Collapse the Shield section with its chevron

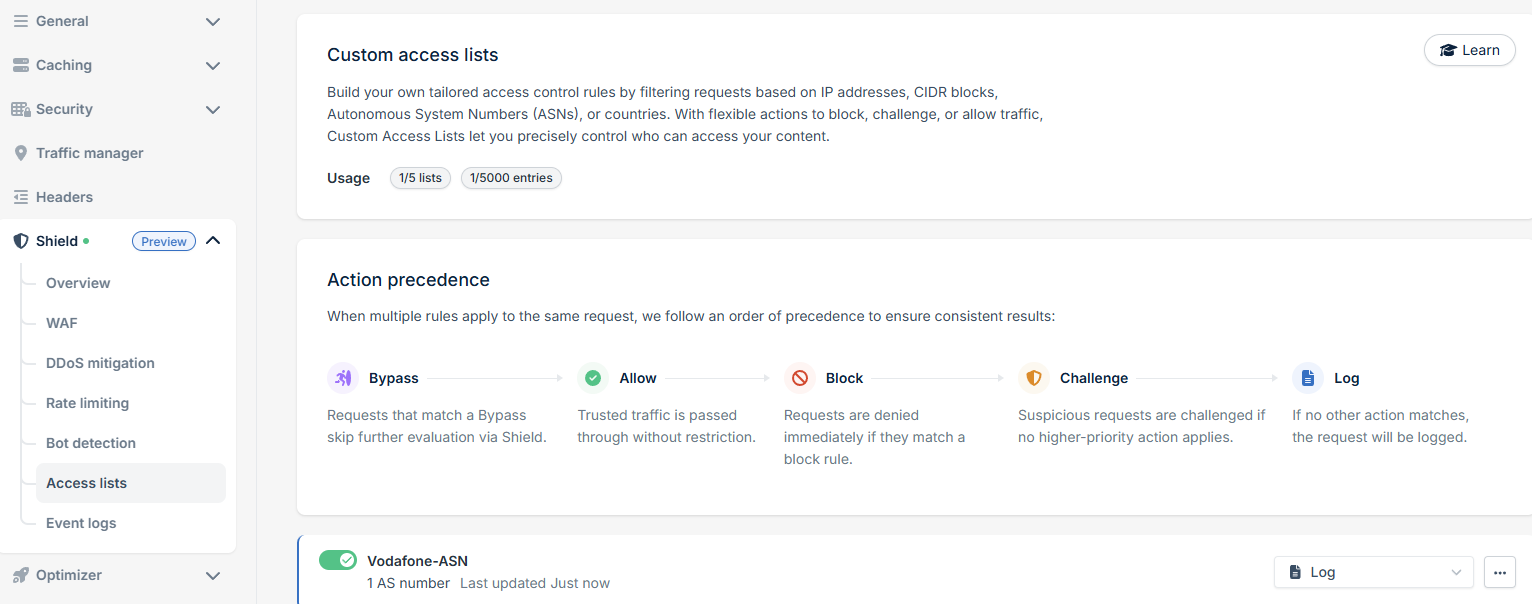213,240
